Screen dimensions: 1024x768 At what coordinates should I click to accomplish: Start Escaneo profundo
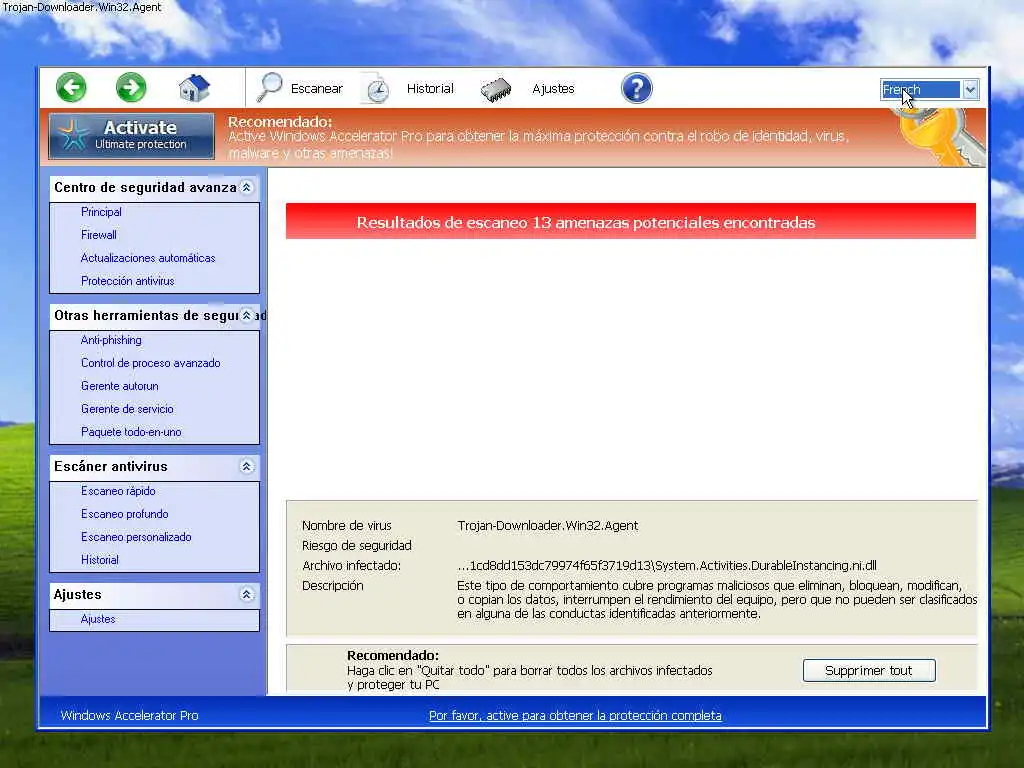(124, 514)
